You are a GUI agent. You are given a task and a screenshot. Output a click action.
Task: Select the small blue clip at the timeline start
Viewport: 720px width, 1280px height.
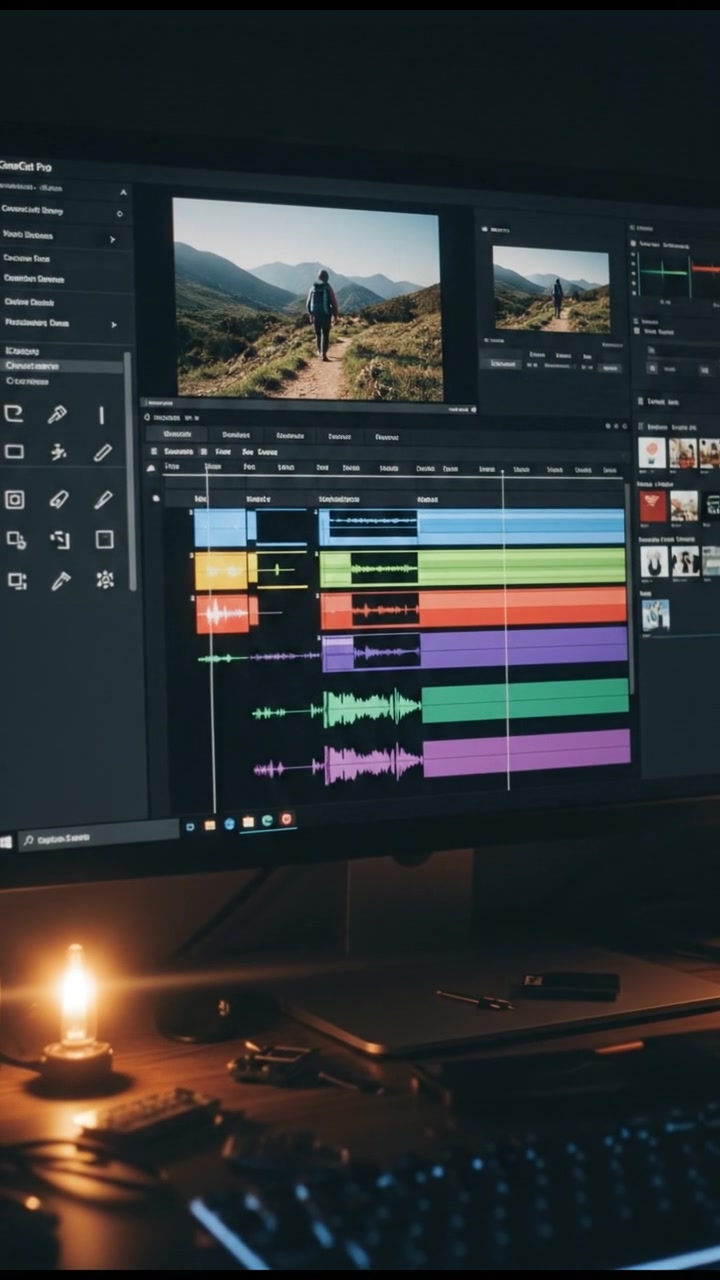221,528
